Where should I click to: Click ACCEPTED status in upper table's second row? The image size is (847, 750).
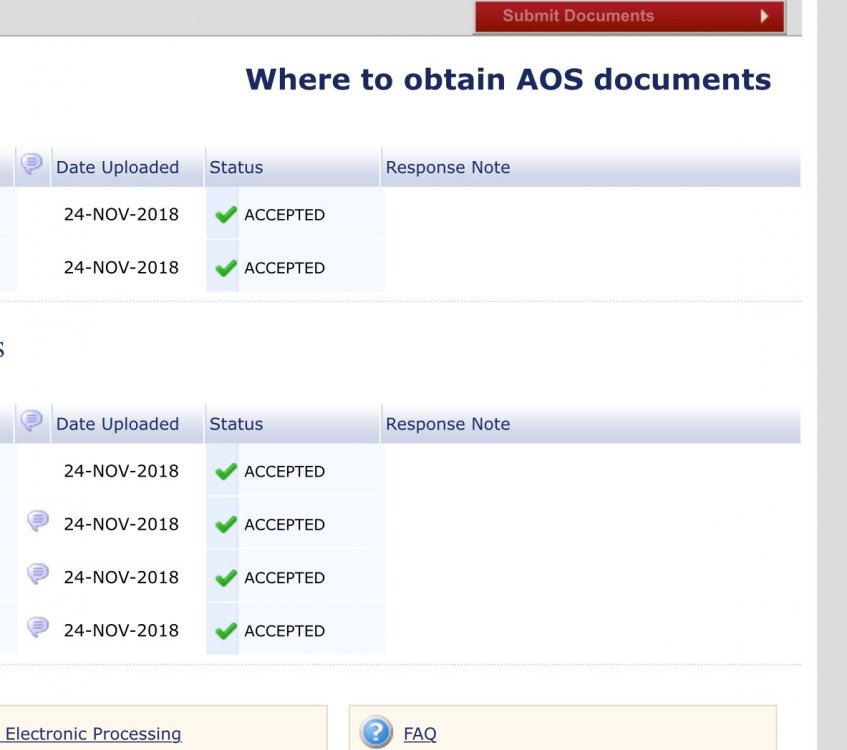click(284, 268)
